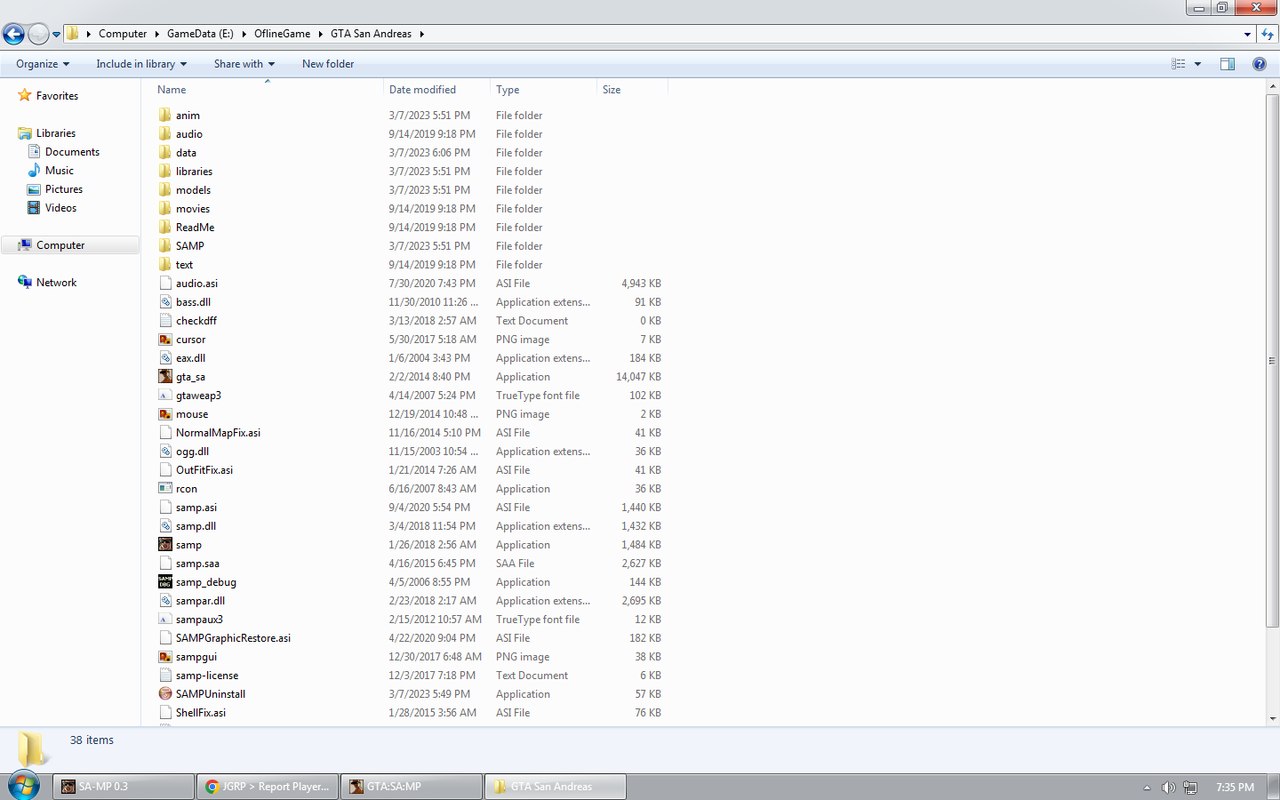Toggle the preview pane

click(1227, 64)
